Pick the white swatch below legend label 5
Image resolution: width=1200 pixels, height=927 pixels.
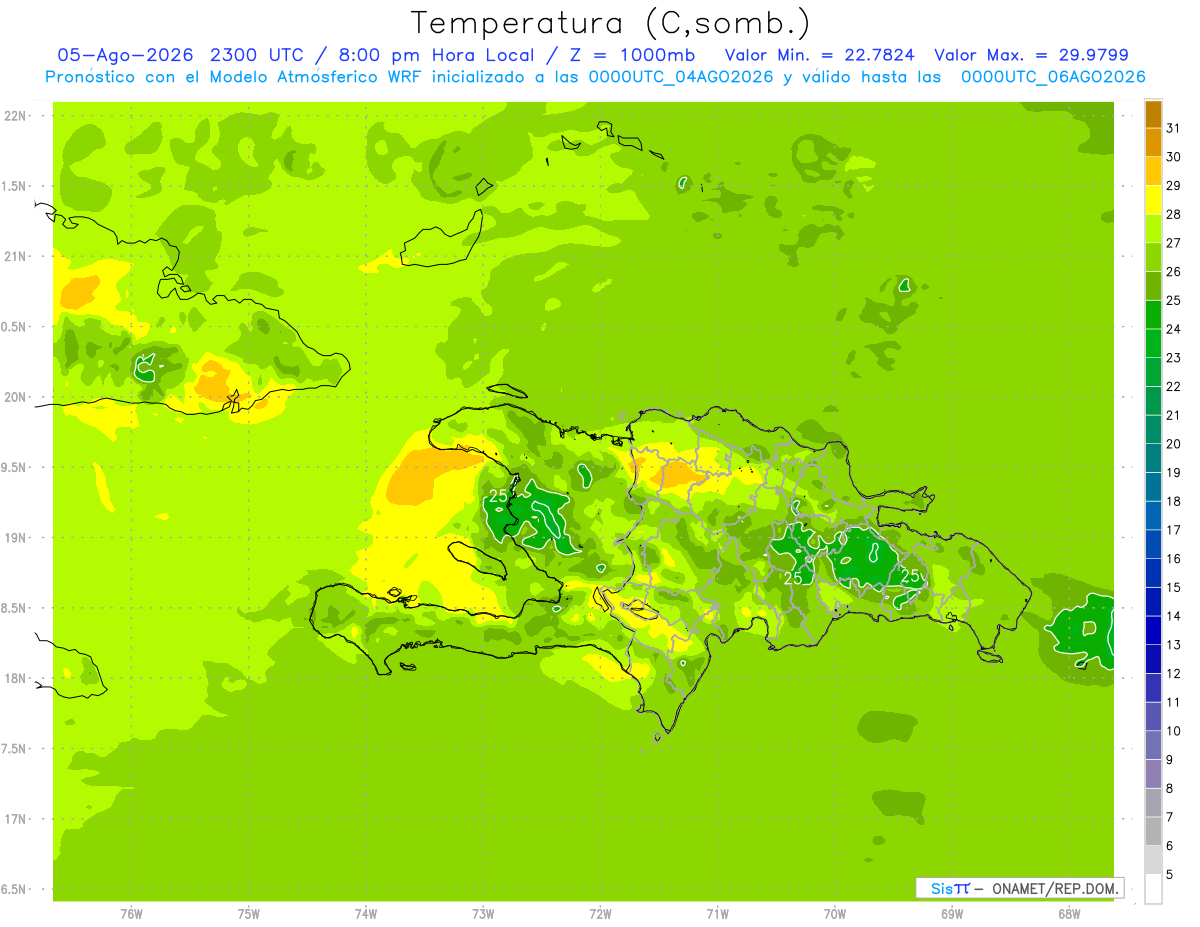click(x=1153, y=888)
